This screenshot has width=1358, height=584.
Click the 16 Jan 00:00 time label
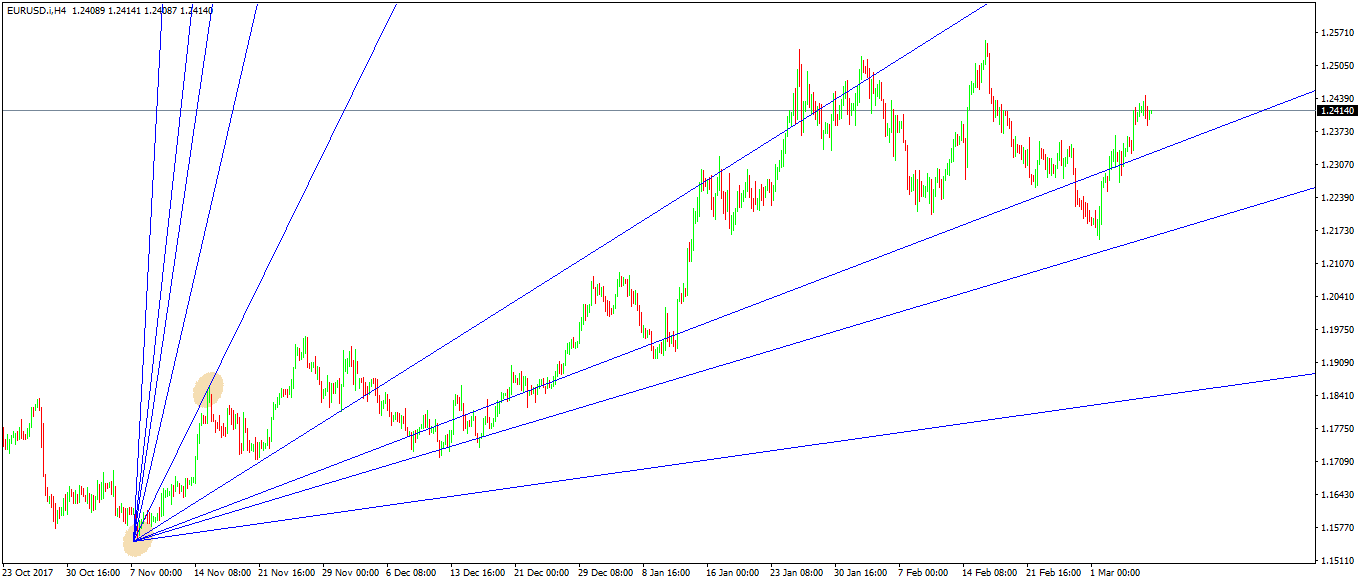point(734,574)
